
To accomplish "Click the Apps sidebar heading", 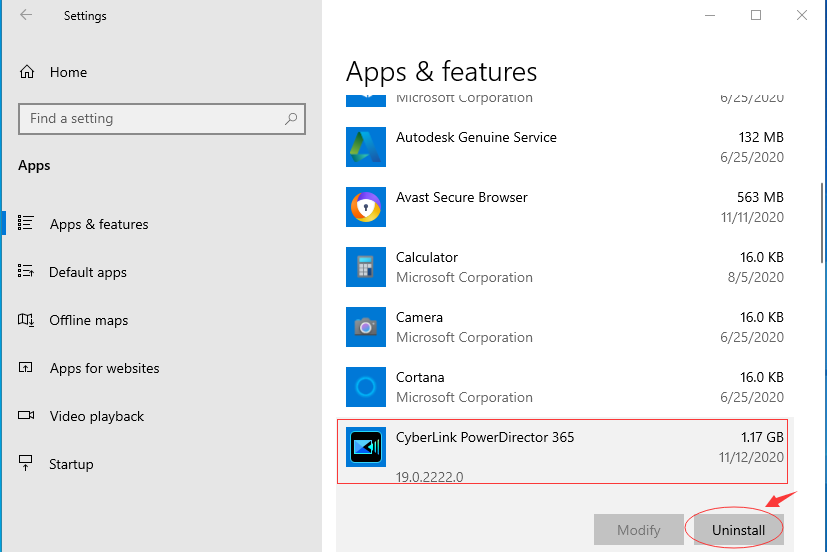I will 34,166.
